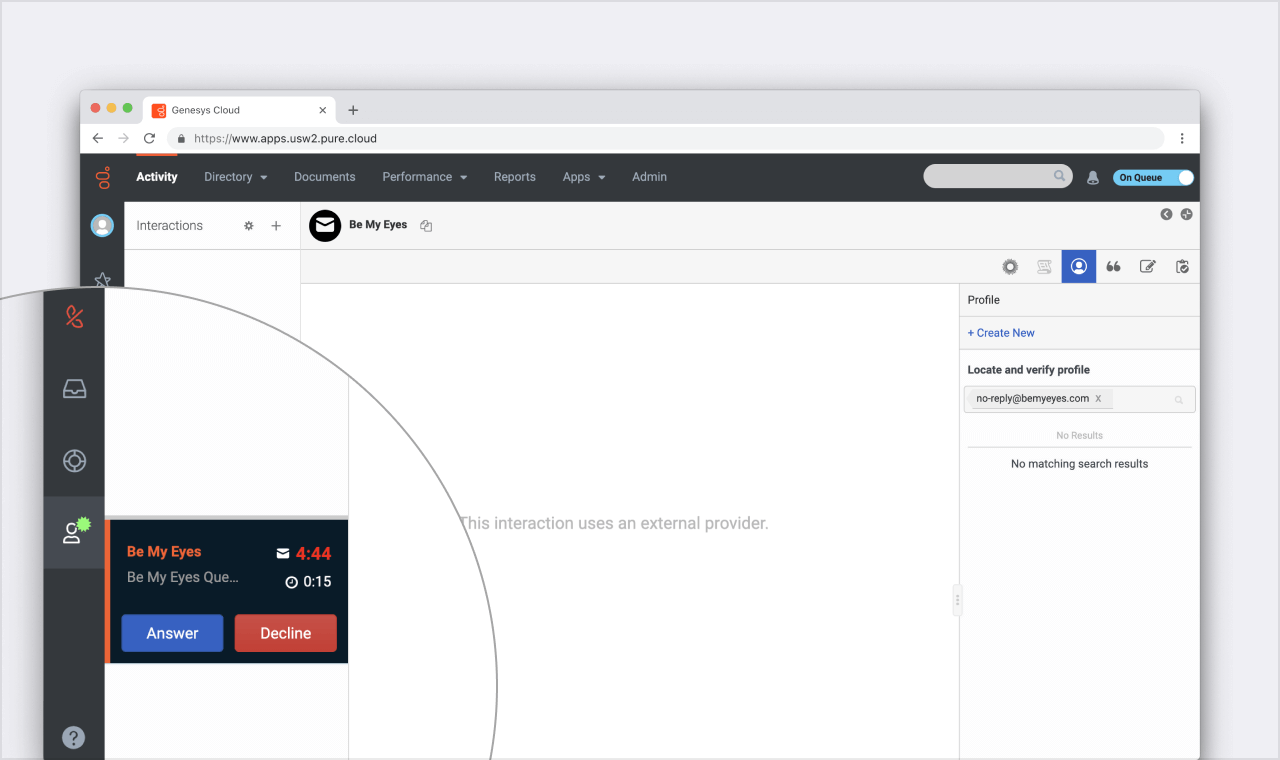The image size is (1280, 760).
Task: Answer the Be My Eyes interaction
Action: coord(172,633)
